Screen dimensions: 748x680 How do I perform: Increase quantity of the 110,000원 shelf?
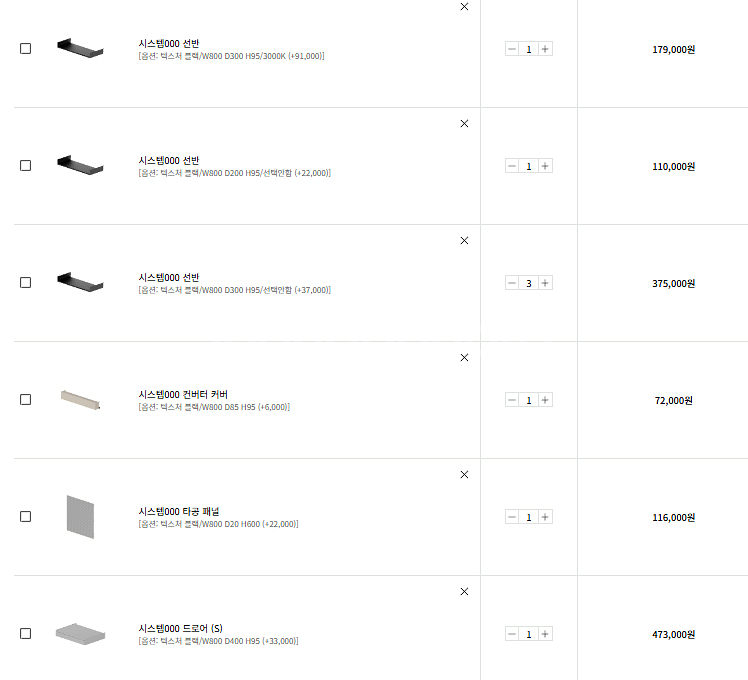point(545,166)
